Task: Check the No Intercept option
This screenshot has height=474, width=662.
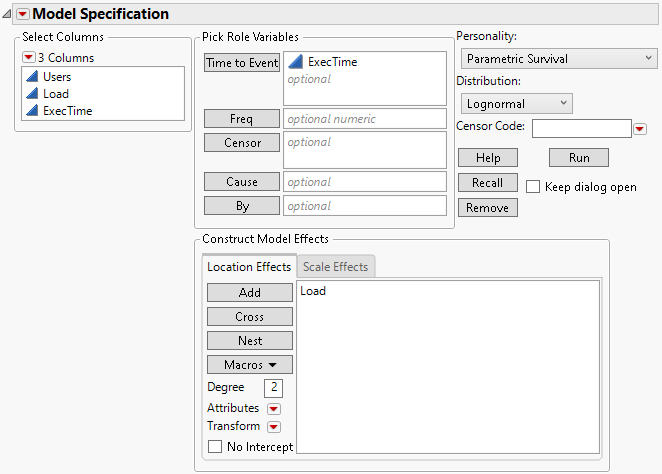Action: [215, 447]
